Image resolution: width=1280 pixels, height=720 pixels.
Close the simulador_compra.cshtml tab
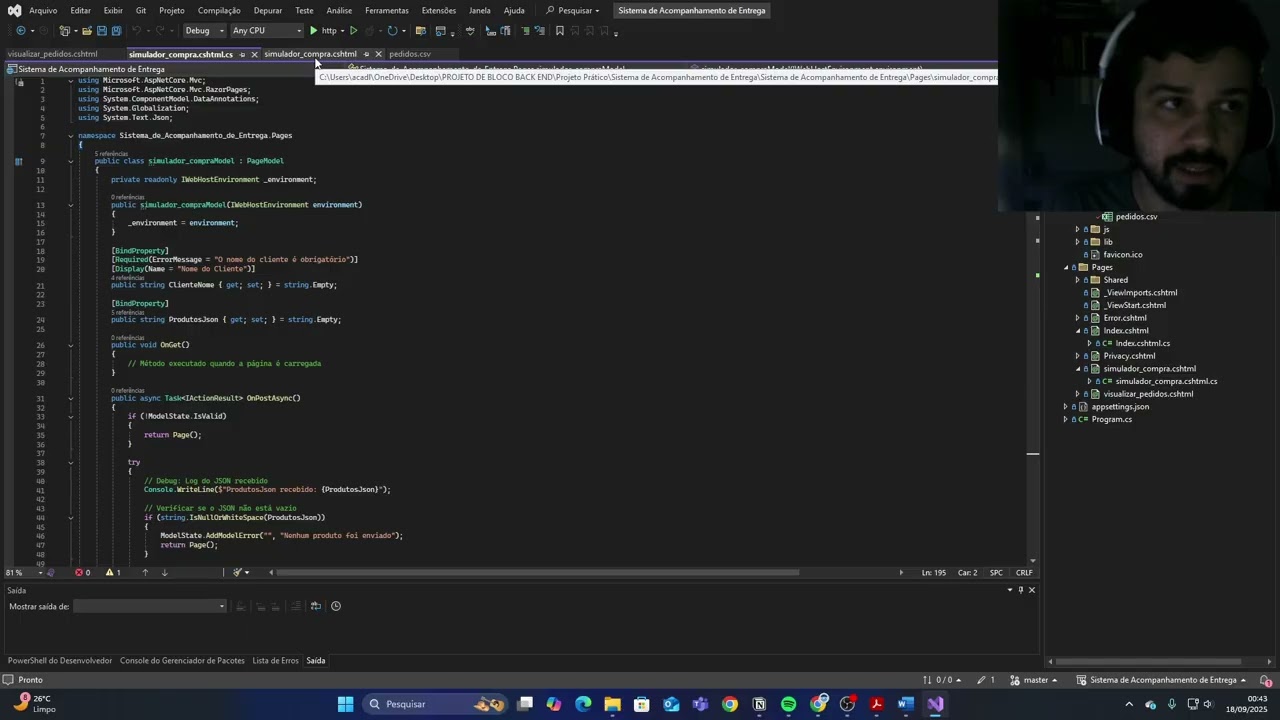point(378,54)
